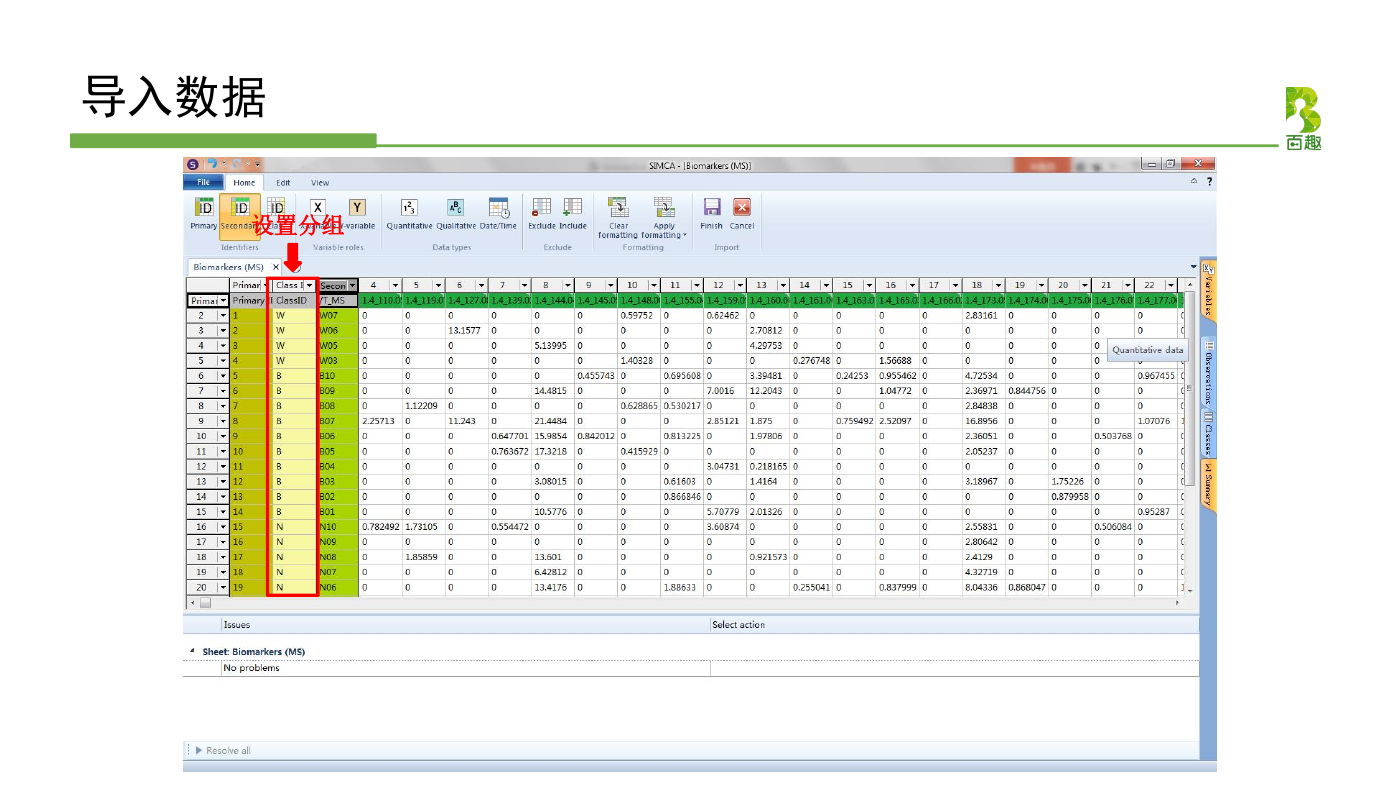Select the value 7.0016 cell
Viewport: 1400px width, 788px height.
point(724,391)
